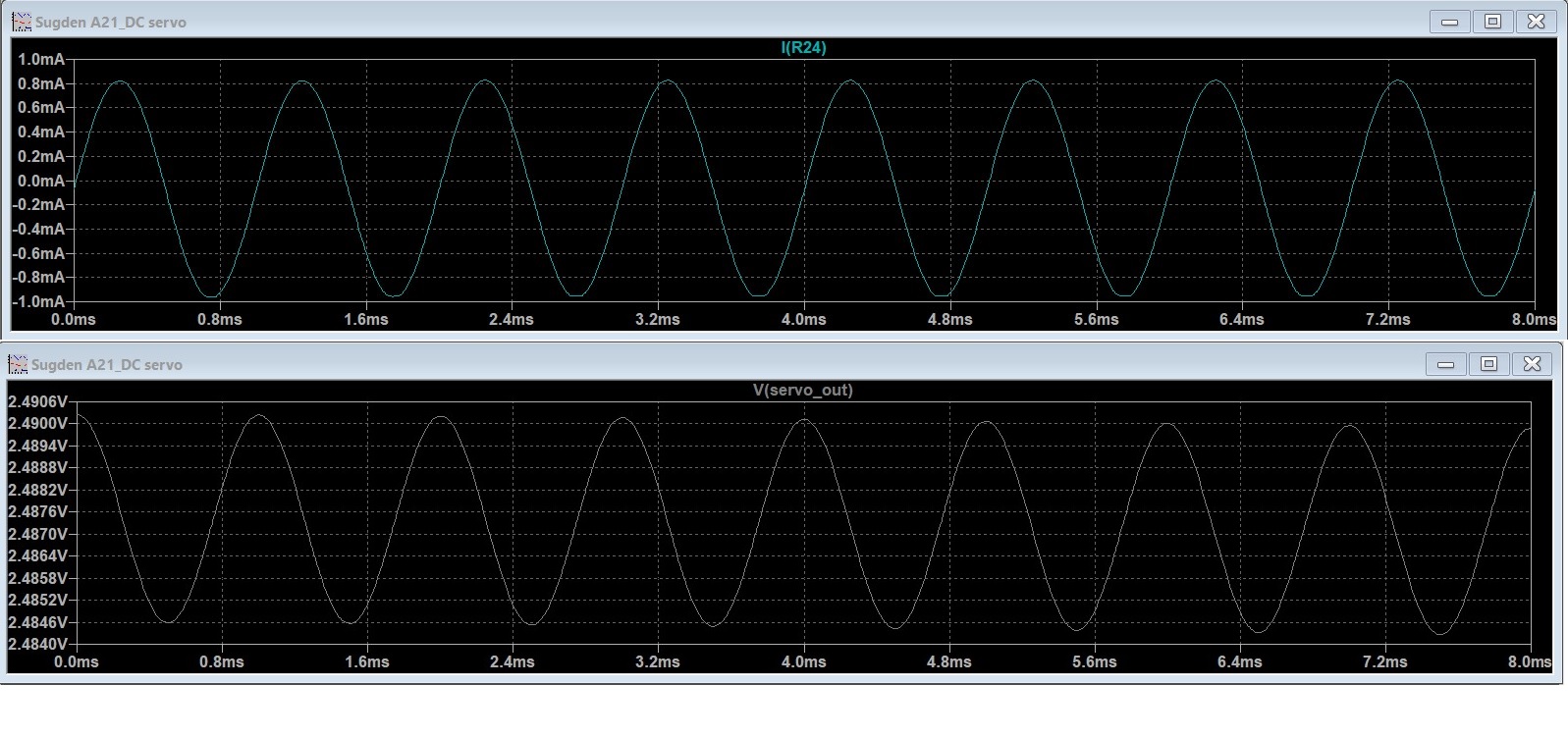
Task: Click the 8.0ms time label in top plot
Action: (1534, 319)
